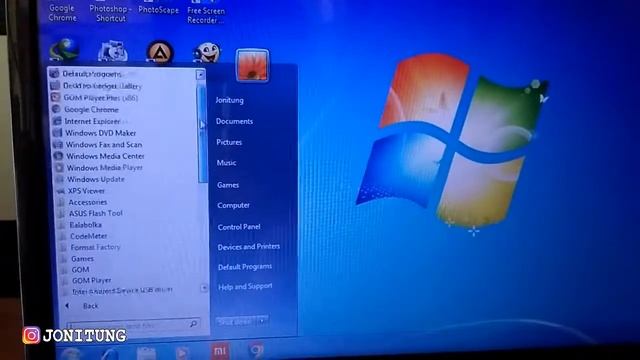This screenshot has height=360, width=640.
Task: Open Help and Support
Action: click(x=245, y=287)
